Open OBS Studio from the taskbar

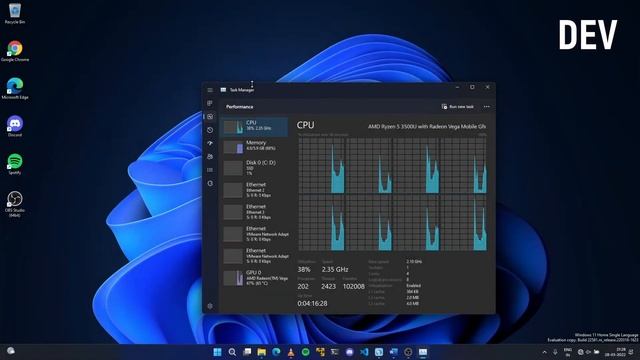point(408,352)
